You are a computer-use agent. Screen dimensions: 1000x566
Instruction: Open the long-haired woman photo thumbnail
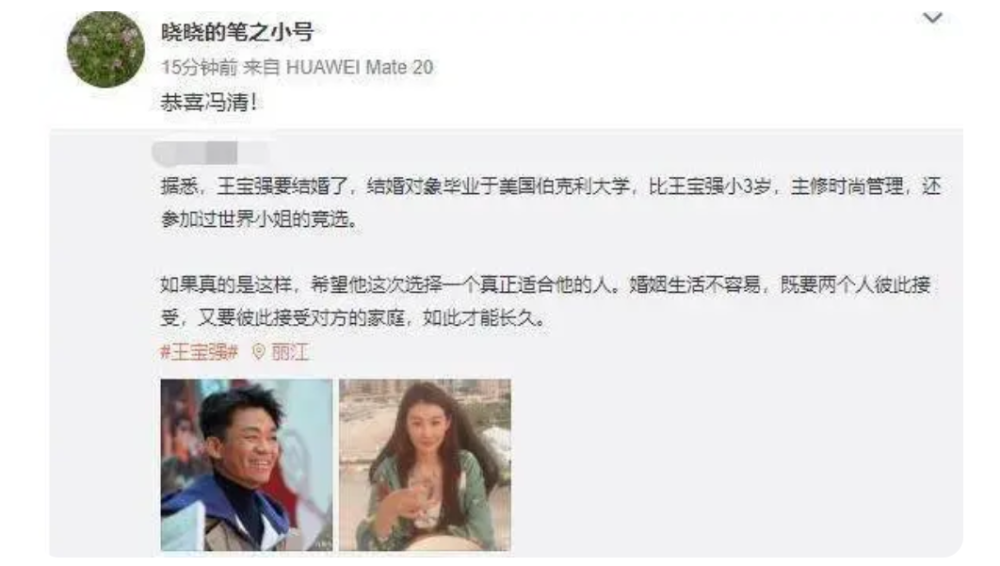(x=425, y=465)
